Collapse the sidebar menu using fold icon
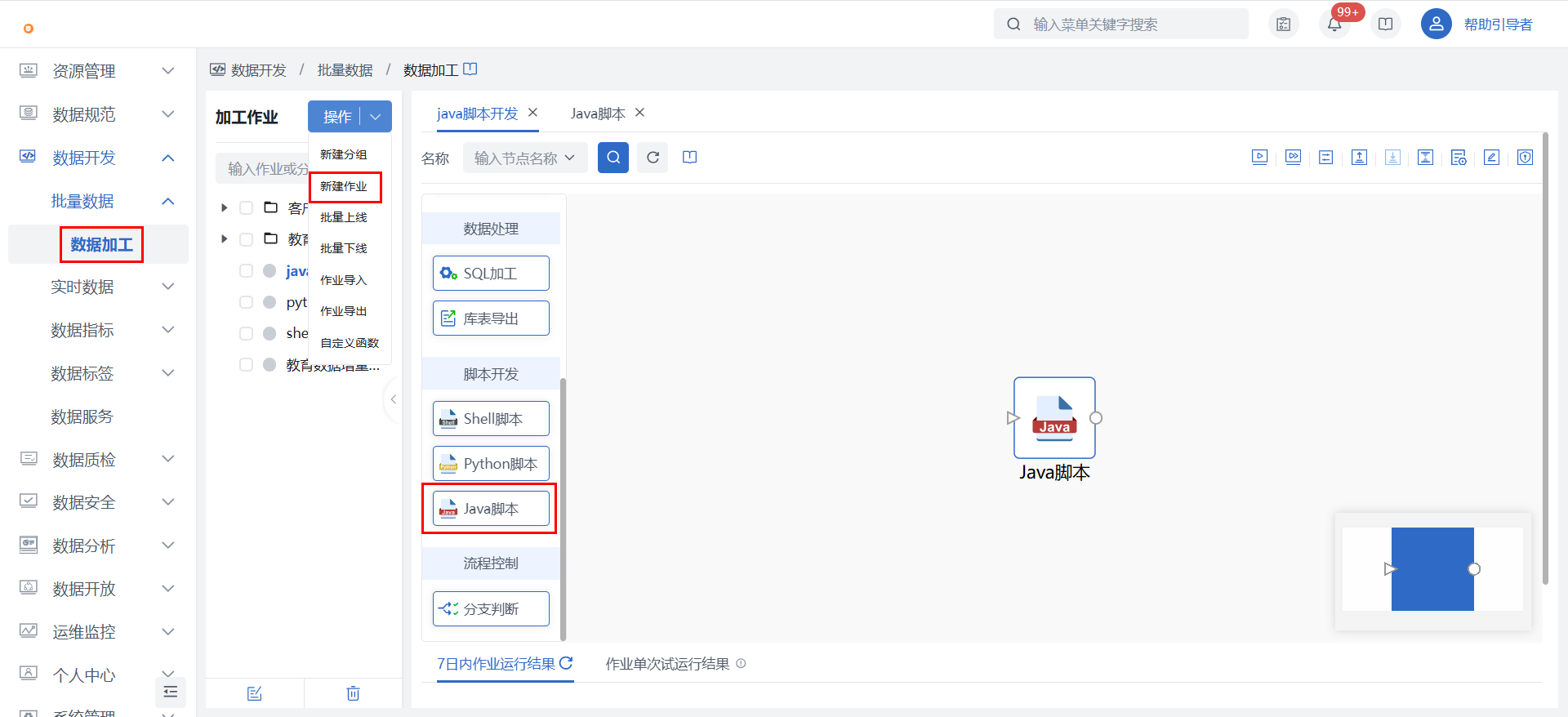 tap(171, 693)
